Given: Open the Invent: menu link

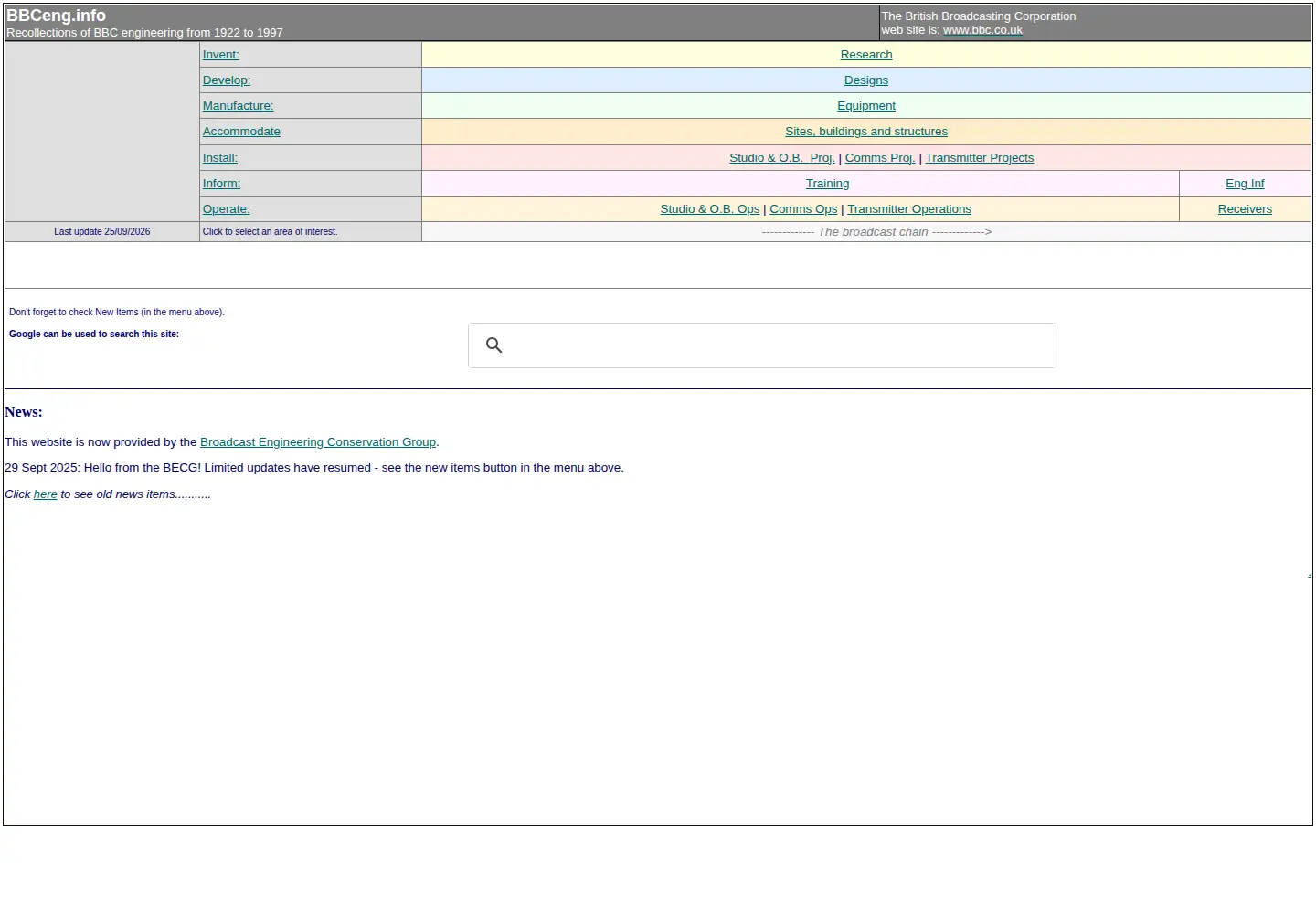Looking at the screenshot, I should click(x=221, y=55).
